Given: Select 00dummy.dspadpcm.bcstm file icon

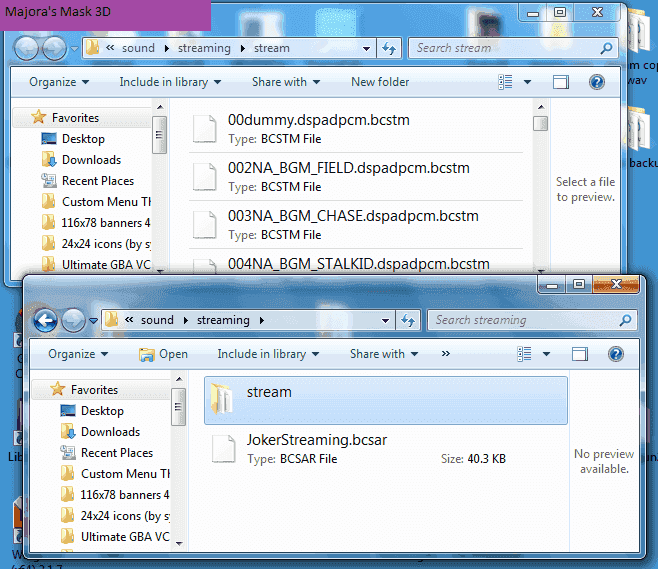Looking at the screenshot, I should [205, 128].
